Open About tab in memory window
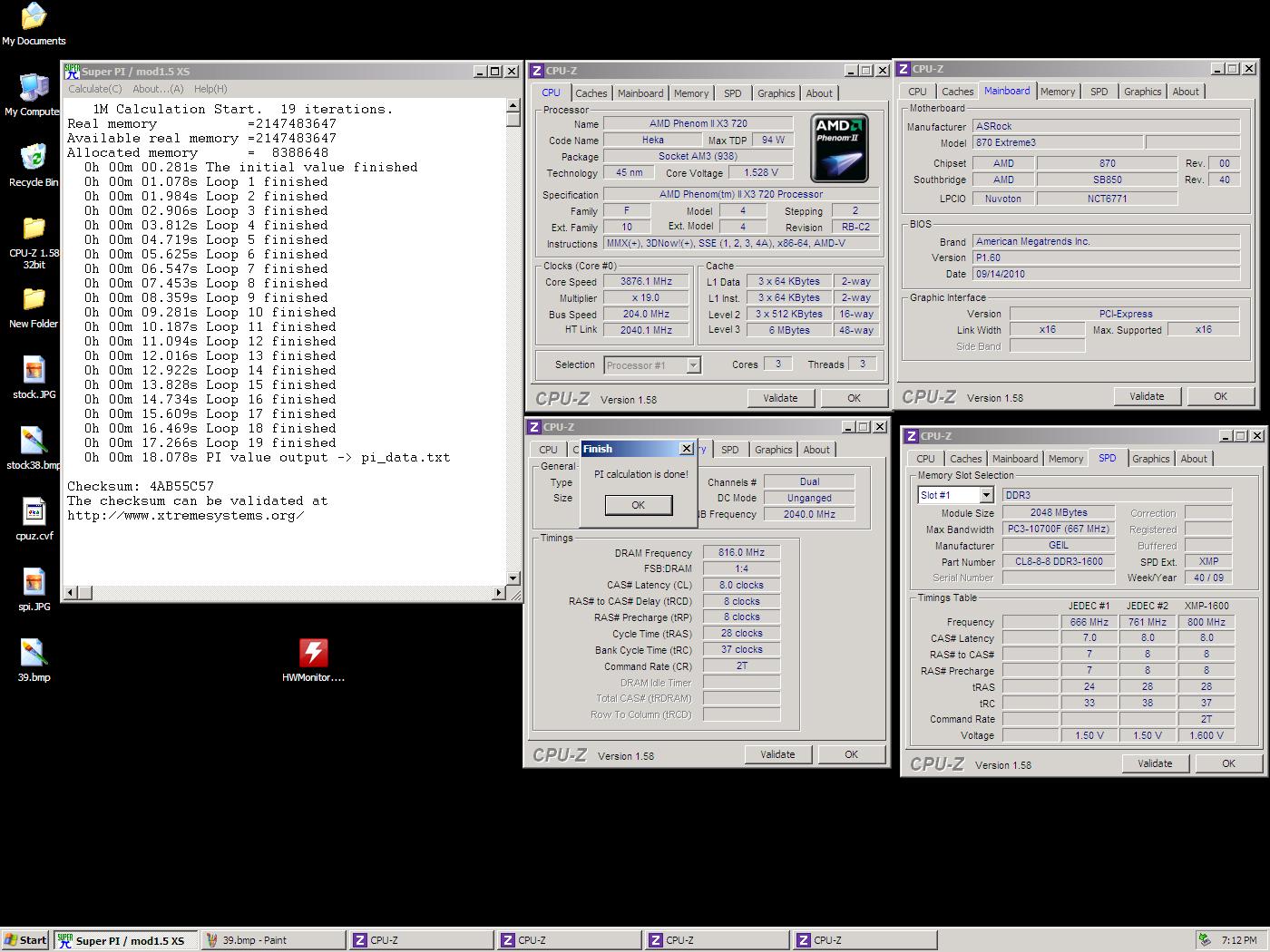This screenshot has width=1270, height=952. point(816,450)
